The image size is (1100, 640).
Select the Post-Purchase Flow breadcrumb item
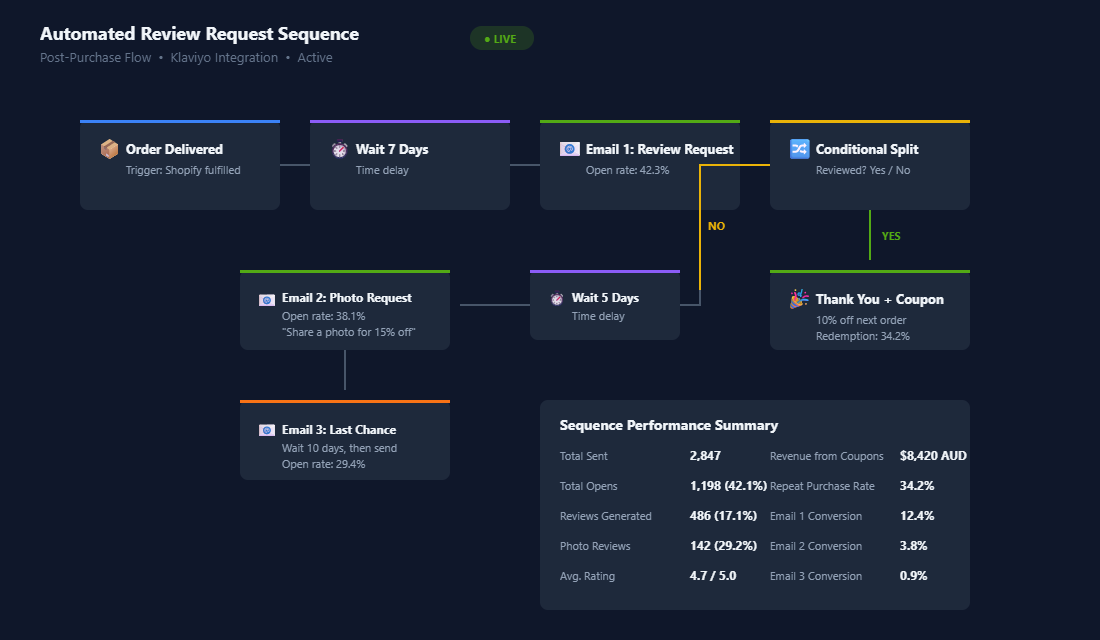click(x=95, y=57)
